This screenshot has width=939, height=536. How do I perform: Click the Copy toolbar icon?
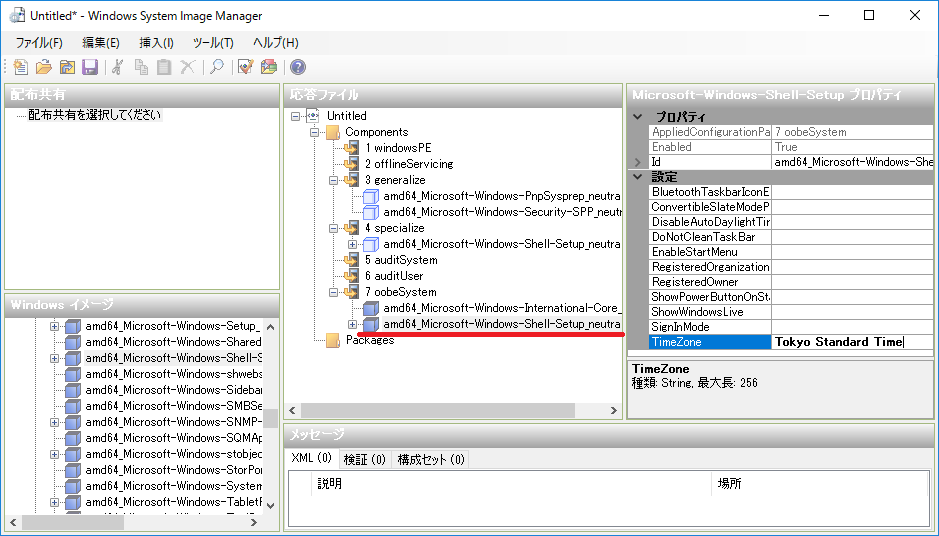point(141,67)
